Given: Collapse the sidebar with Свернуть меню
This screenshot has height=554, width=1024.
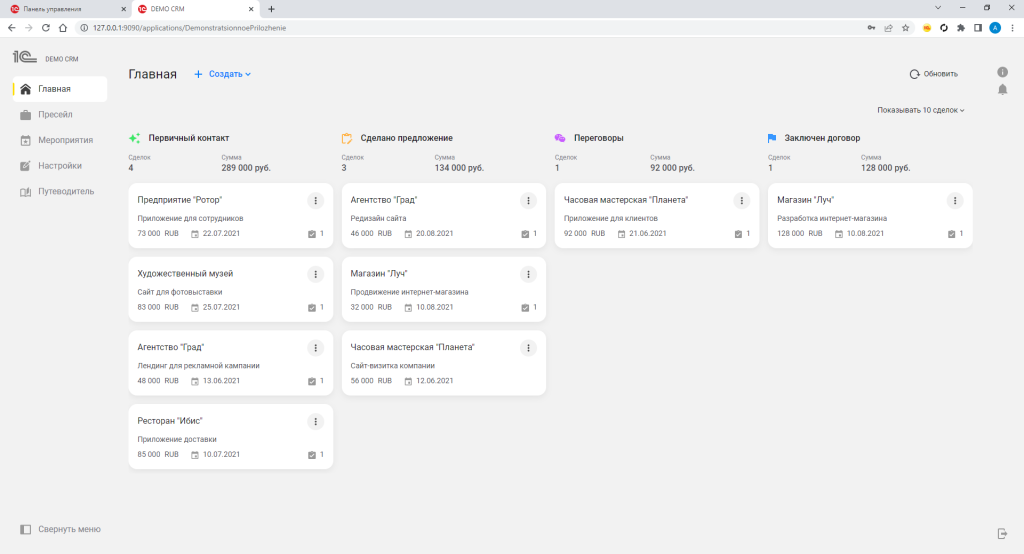Looking at the screenshot, I should pos(61,529).
